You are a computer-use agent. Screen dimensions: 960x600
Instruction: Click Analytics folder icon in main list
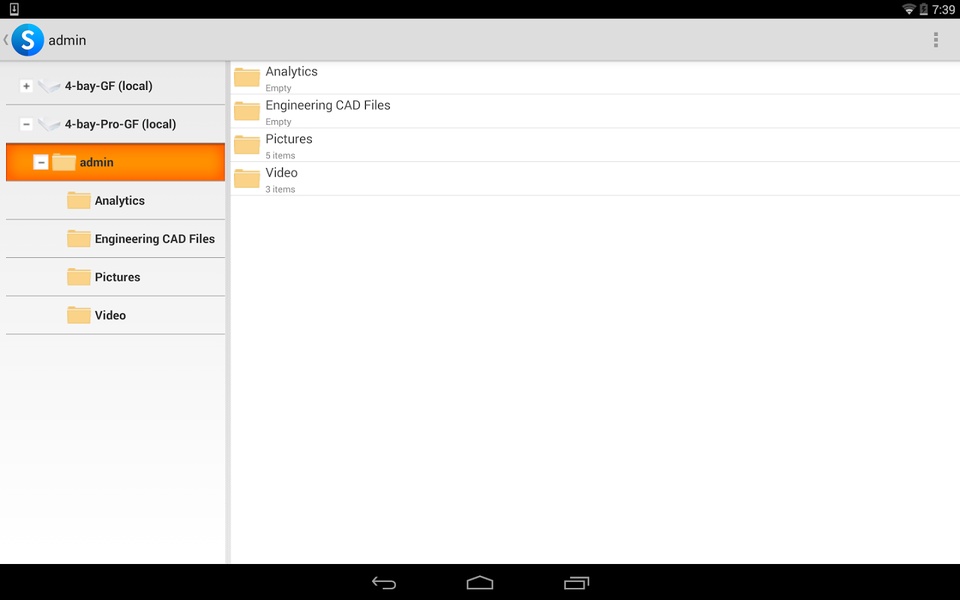point(247,77)
